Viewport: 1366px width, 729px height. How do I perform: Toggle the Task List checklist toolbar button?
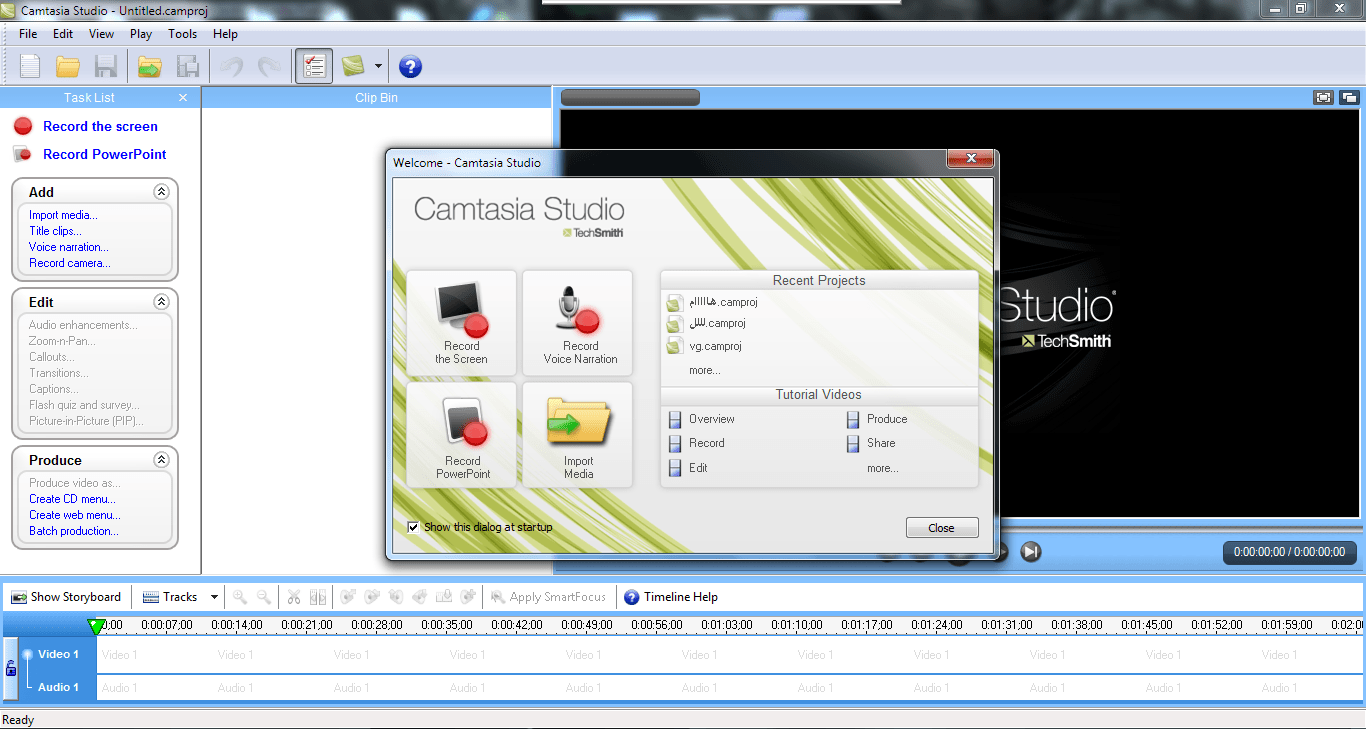[x=314, y=67]
